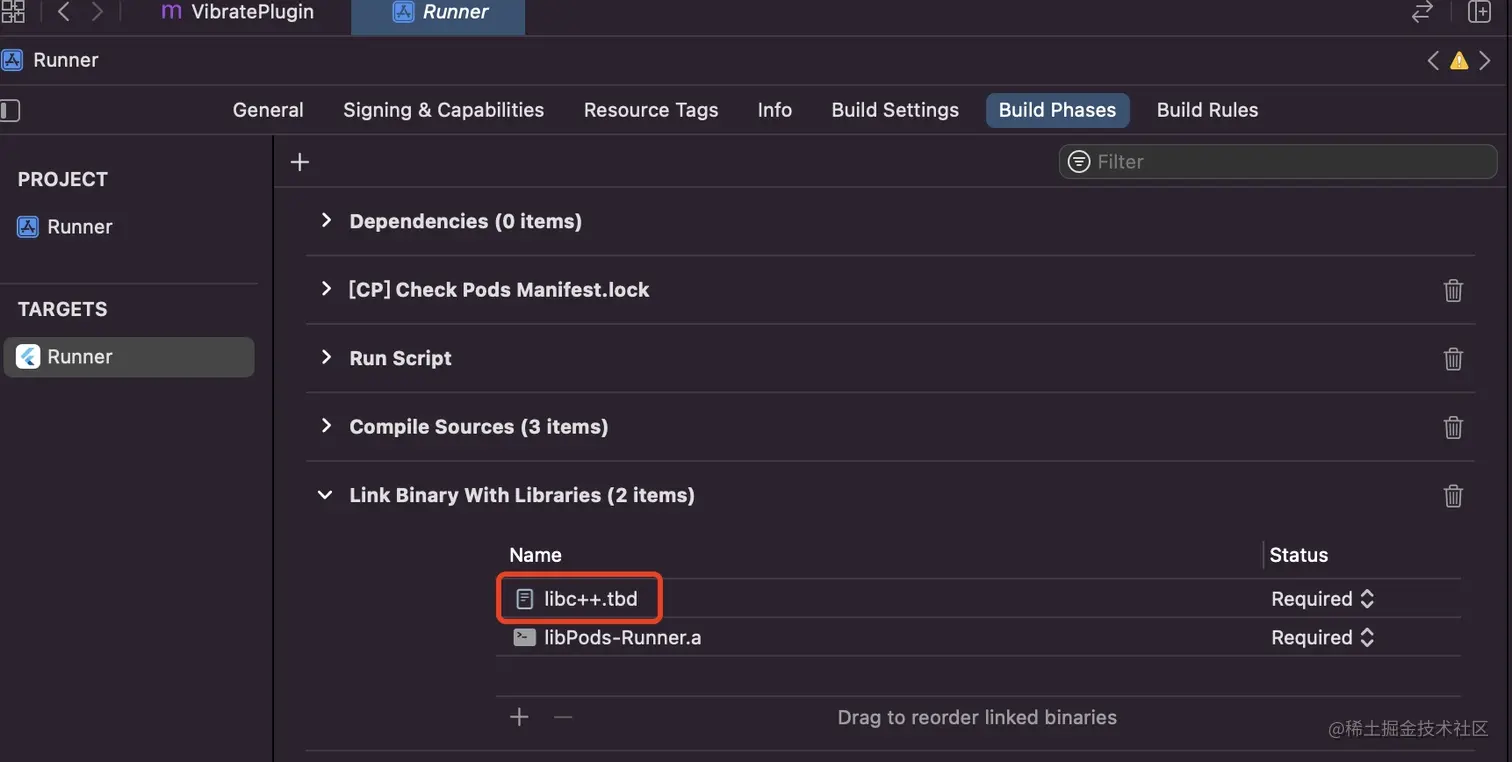1512x762 pixels.
Task: Jump to previous issue arrow
Action: point(1433,60)
